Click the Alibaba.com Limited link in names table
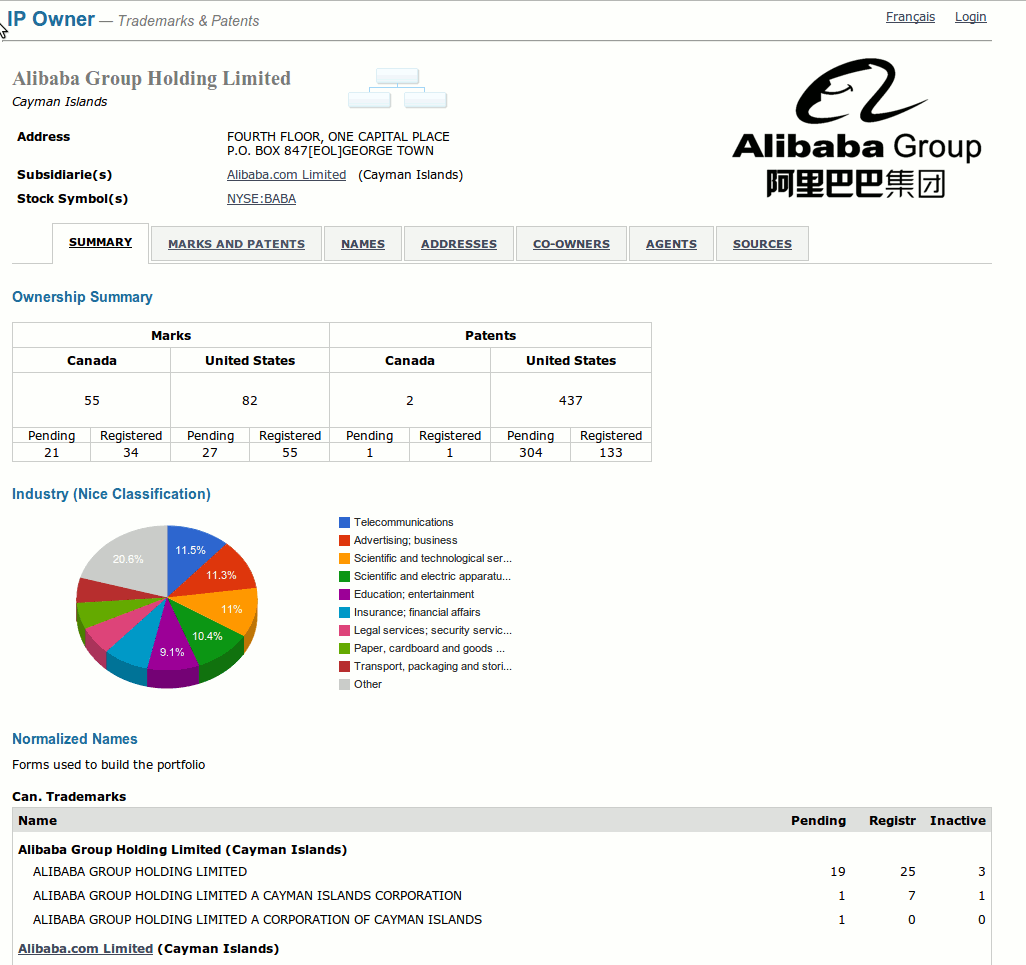 tap(85, 949)
